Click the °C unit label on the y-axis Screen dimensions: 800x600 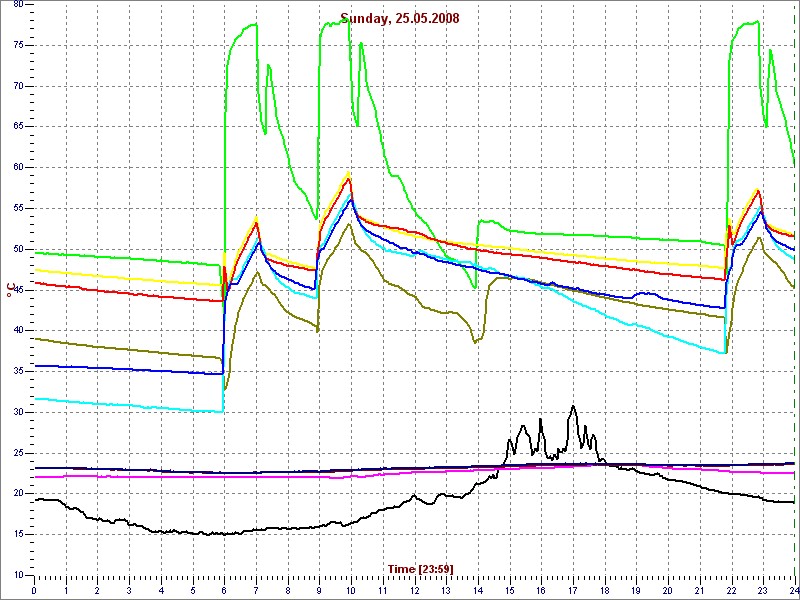[10, 290]
